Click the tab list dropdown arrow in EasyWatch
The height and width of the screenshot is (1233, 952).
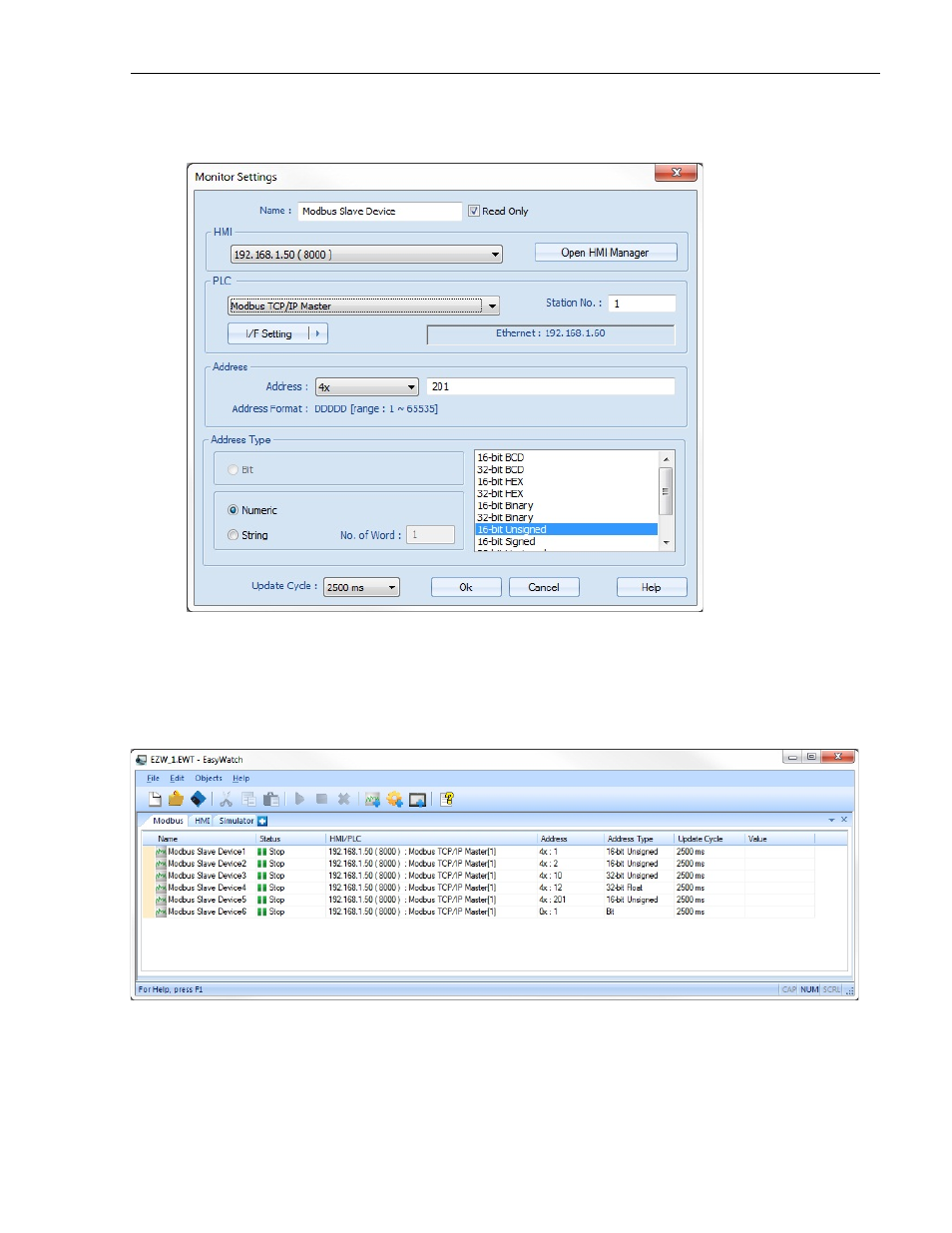pos(832,820)
